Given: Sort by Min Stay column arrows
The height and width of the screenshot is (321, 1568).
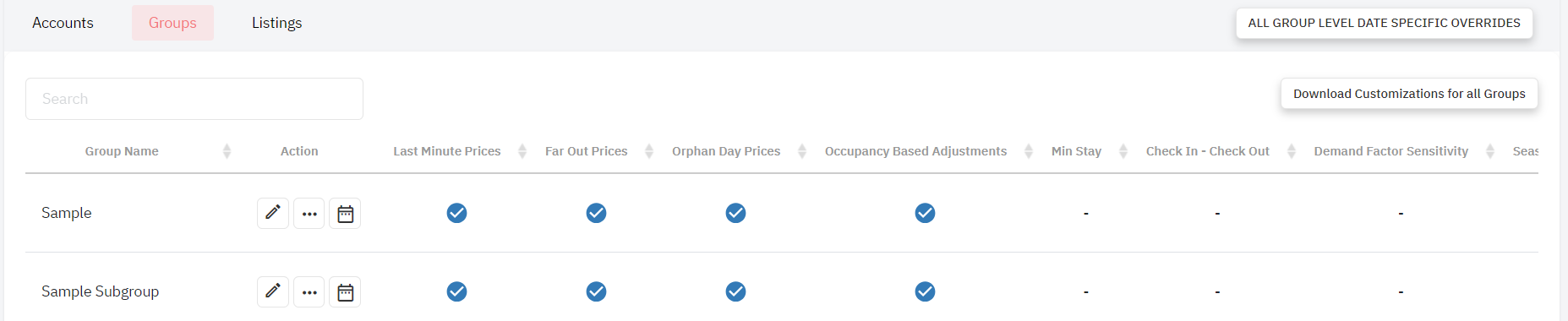Looking at the screenshot, I should (1123, 151).
